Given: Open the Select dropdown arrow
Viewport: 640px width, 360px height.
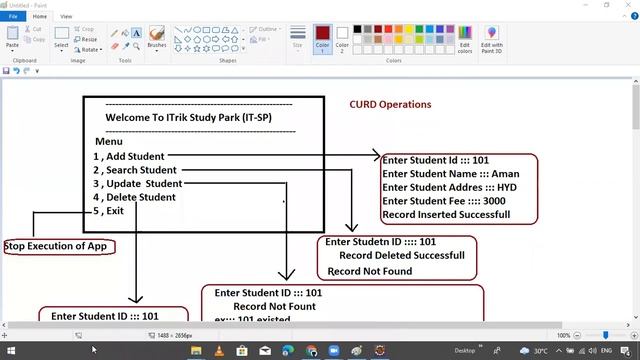Looking at the screenshot, I should pyautogui.click(x=61, y=51).
